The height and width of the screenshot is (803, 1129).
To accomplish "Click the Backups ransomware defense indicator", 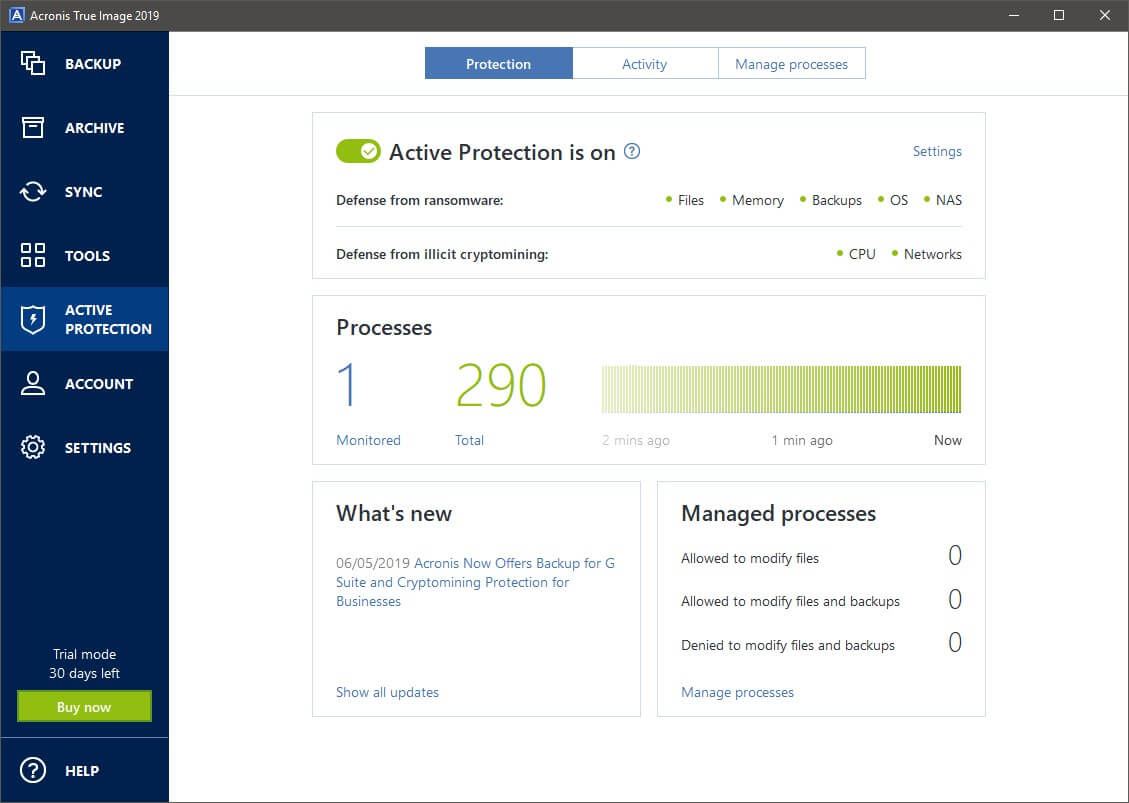I will tap(831, 200).
